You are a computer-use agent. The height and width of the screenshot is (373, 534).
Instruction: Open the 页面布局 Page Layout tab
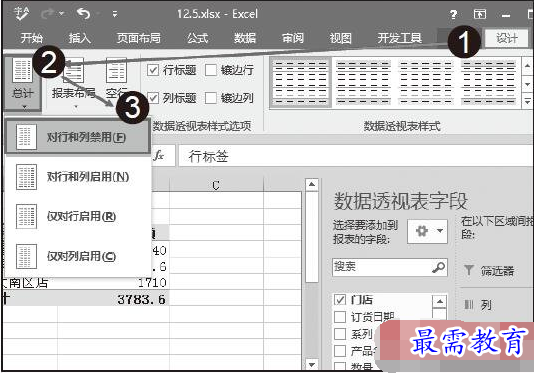tap(139, 38)
